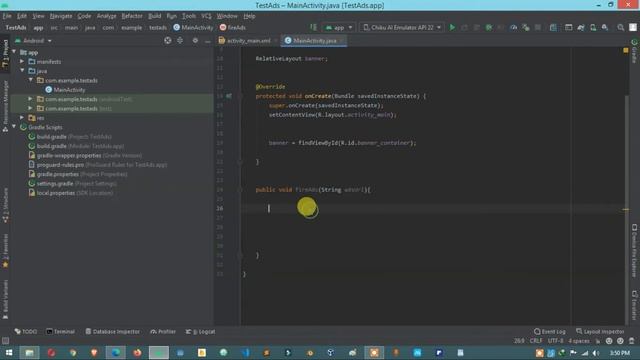Click UTF-8 encoding in status bar
The height and width of the screenshot is (360, 640).
tap(555, 341)
